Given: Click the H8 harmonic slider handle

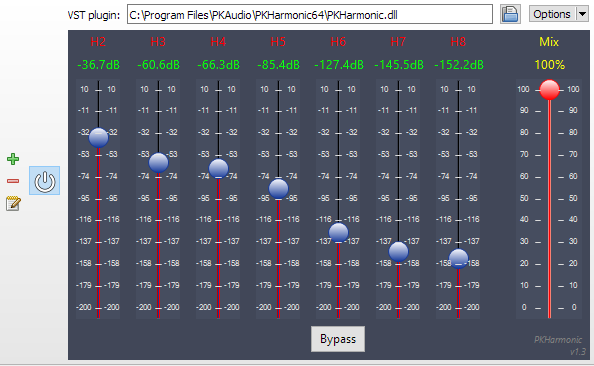Looking at the screenshot, I should 458,259.
